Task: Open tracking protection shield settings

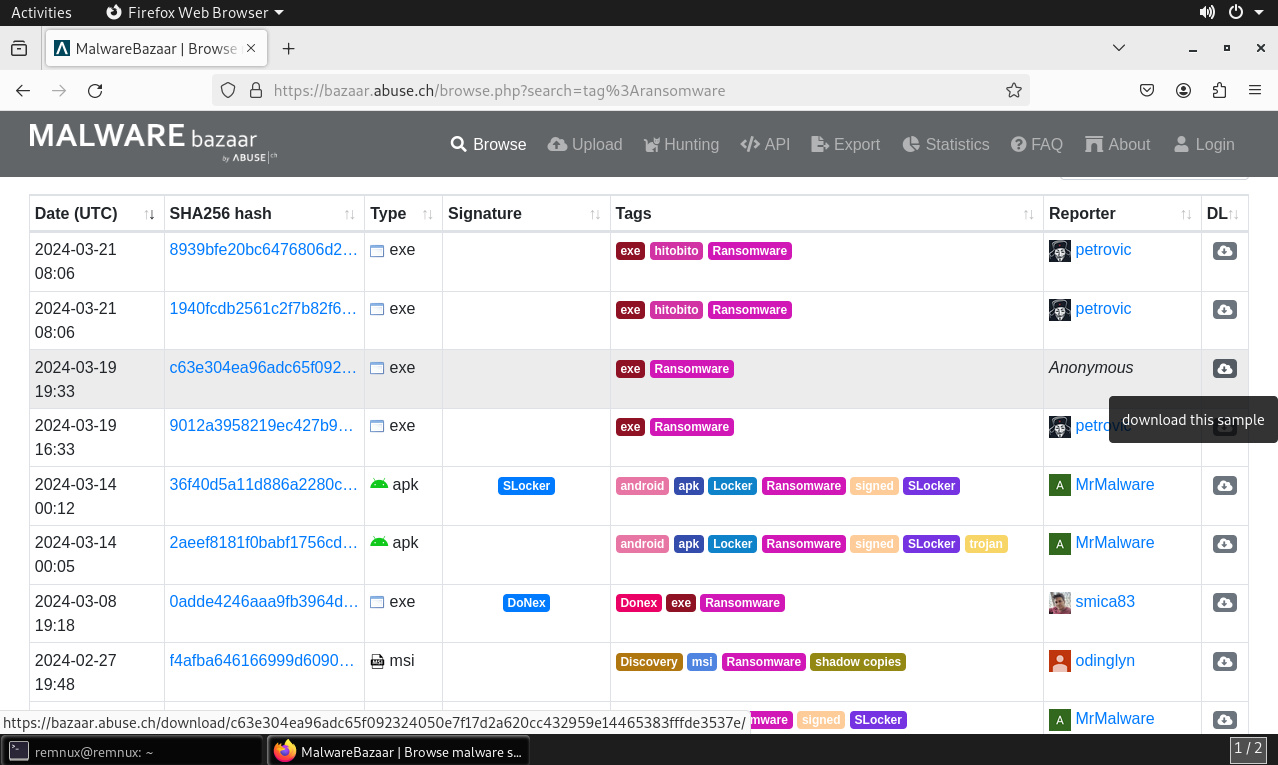Action: pos(227,90)
